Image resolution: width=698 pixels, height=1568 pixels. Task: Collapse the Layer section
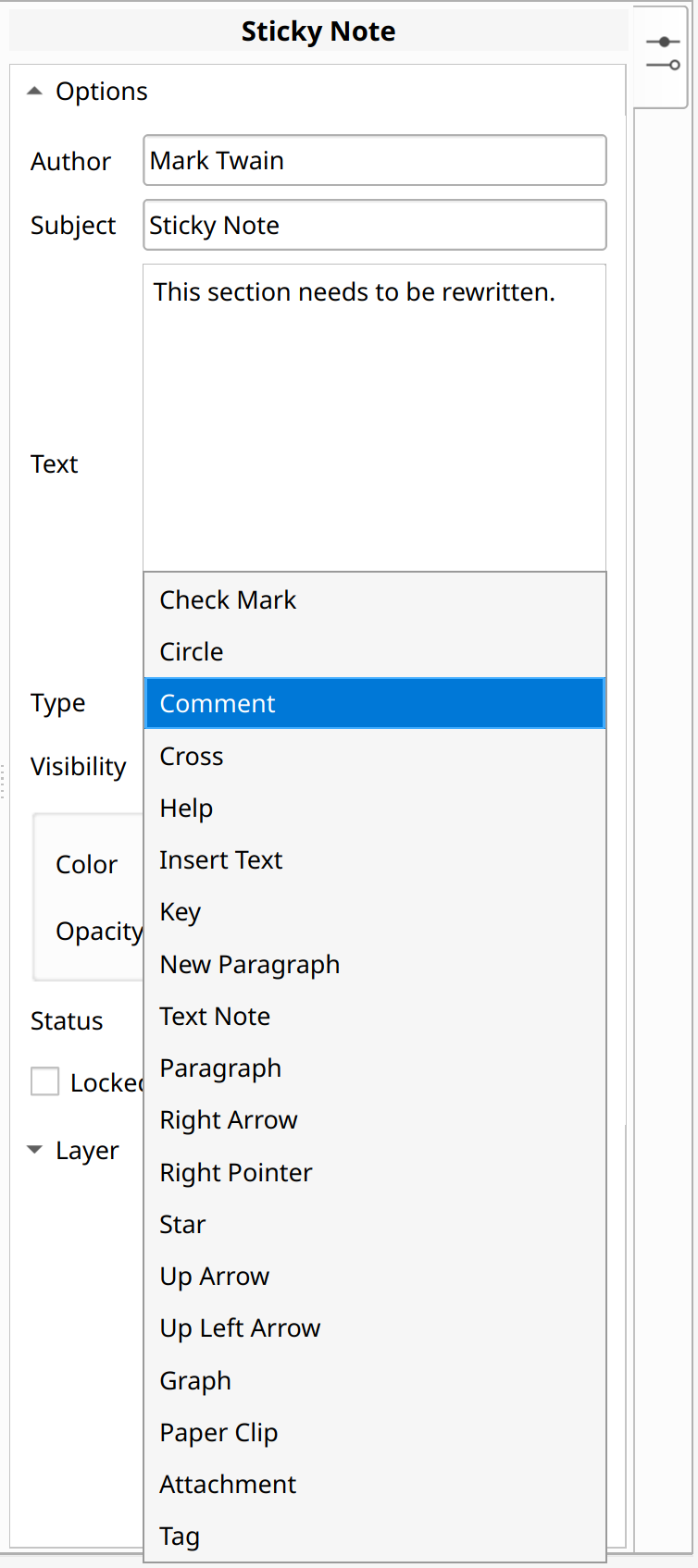34,1149
